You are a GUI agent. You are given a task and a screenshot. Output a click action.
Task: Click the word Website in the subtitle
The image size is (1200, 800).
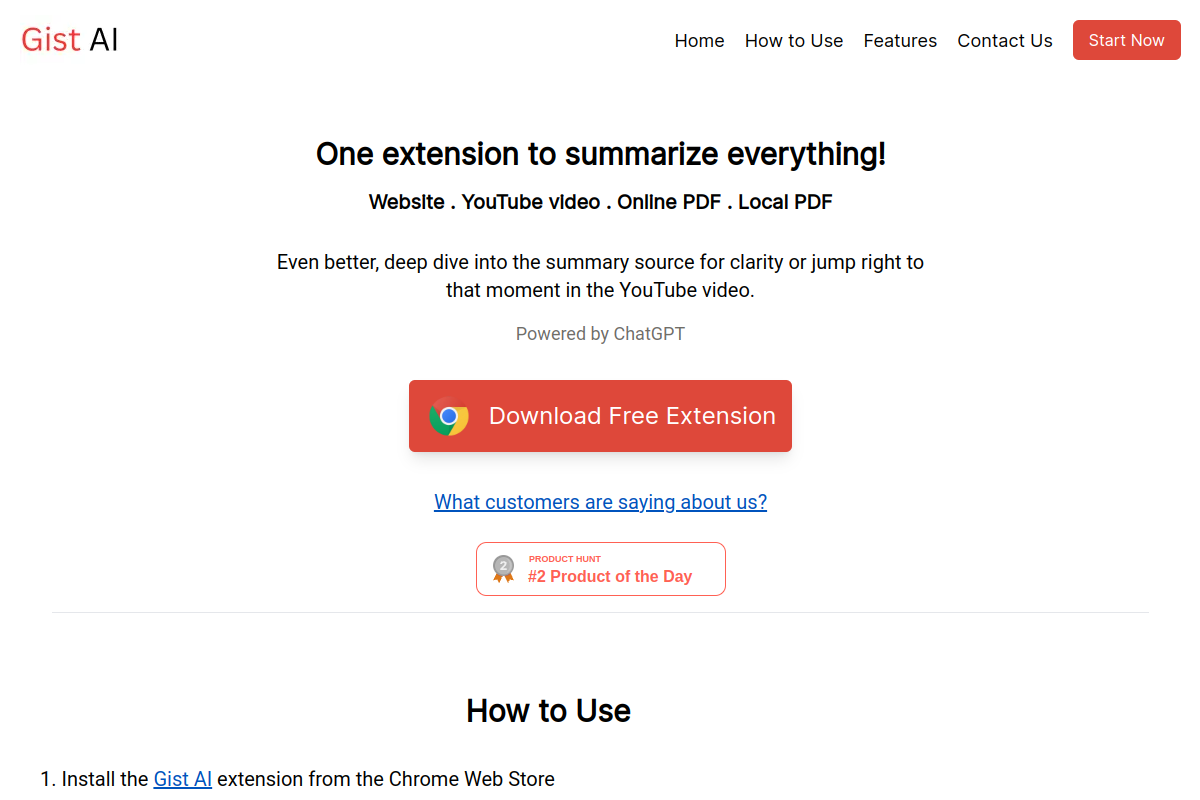(406, 202)
